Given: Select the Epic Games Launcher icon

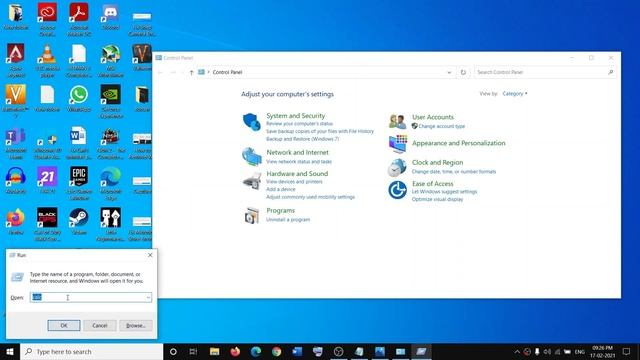Looking at the screenshot, I should tap(79, 183).
